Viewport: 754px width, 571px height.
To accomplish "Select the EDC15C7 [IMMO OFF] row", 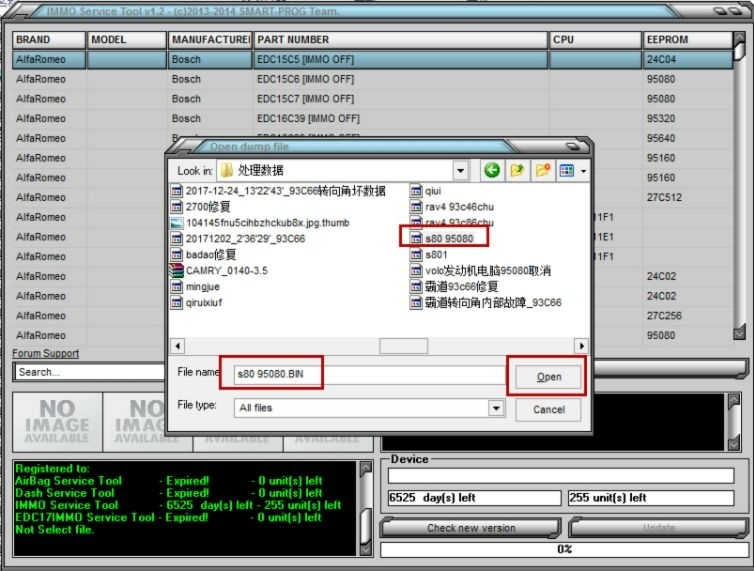I will pyautogui.click(x=373, y=99).
